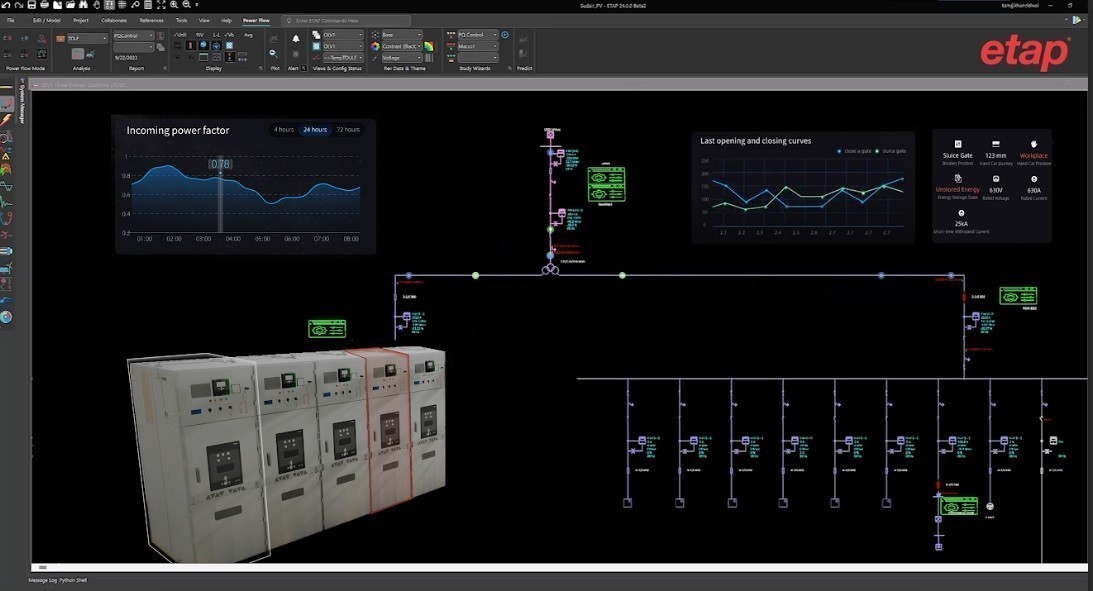Select the 72 hours range button
This screenshot has width=1093, height=591.
(347, 130)
